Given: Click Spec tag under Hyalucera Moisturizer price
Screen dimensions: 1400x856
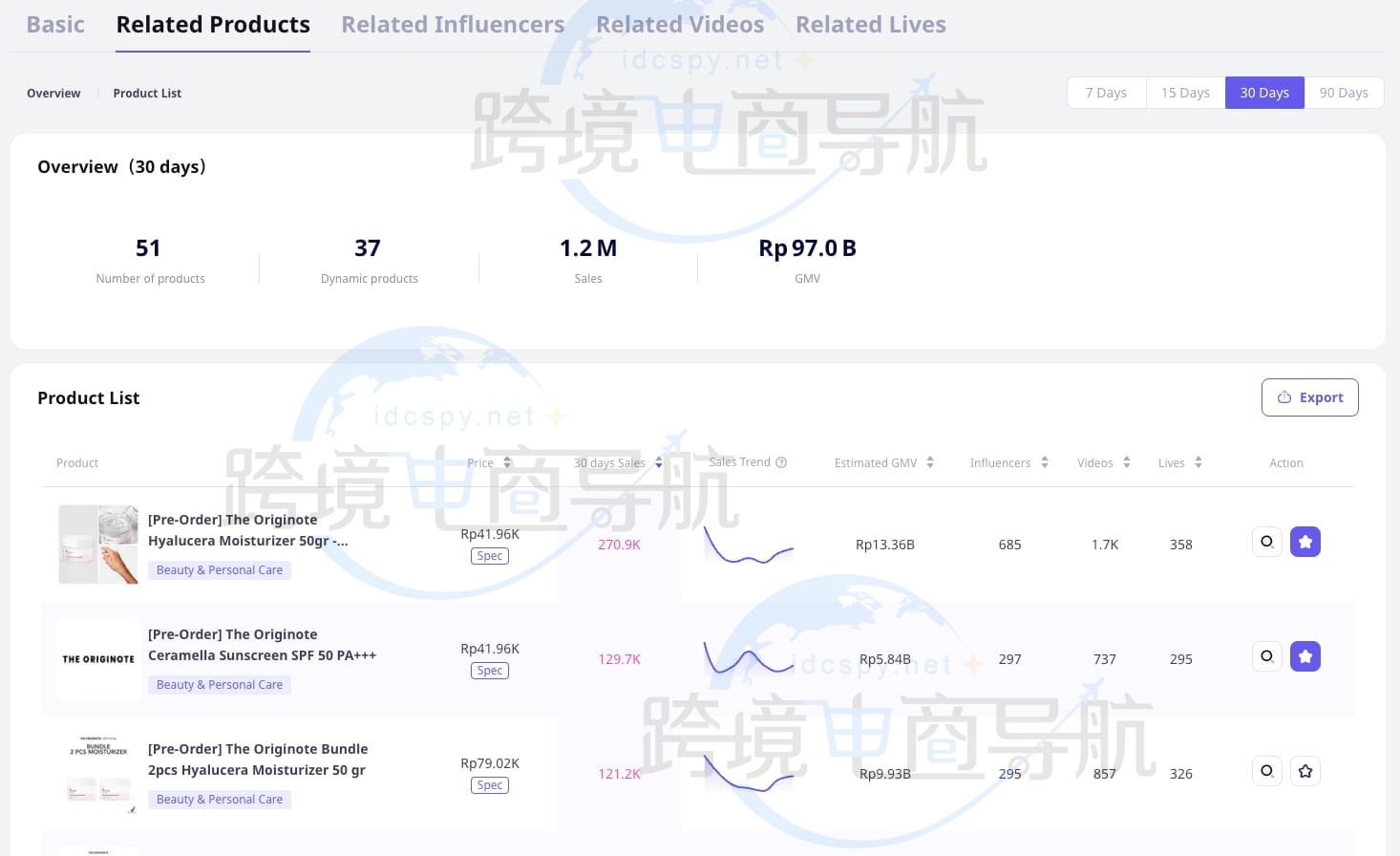Looking at the screenshot, I should pyautogui.click(x=490, y=556).
